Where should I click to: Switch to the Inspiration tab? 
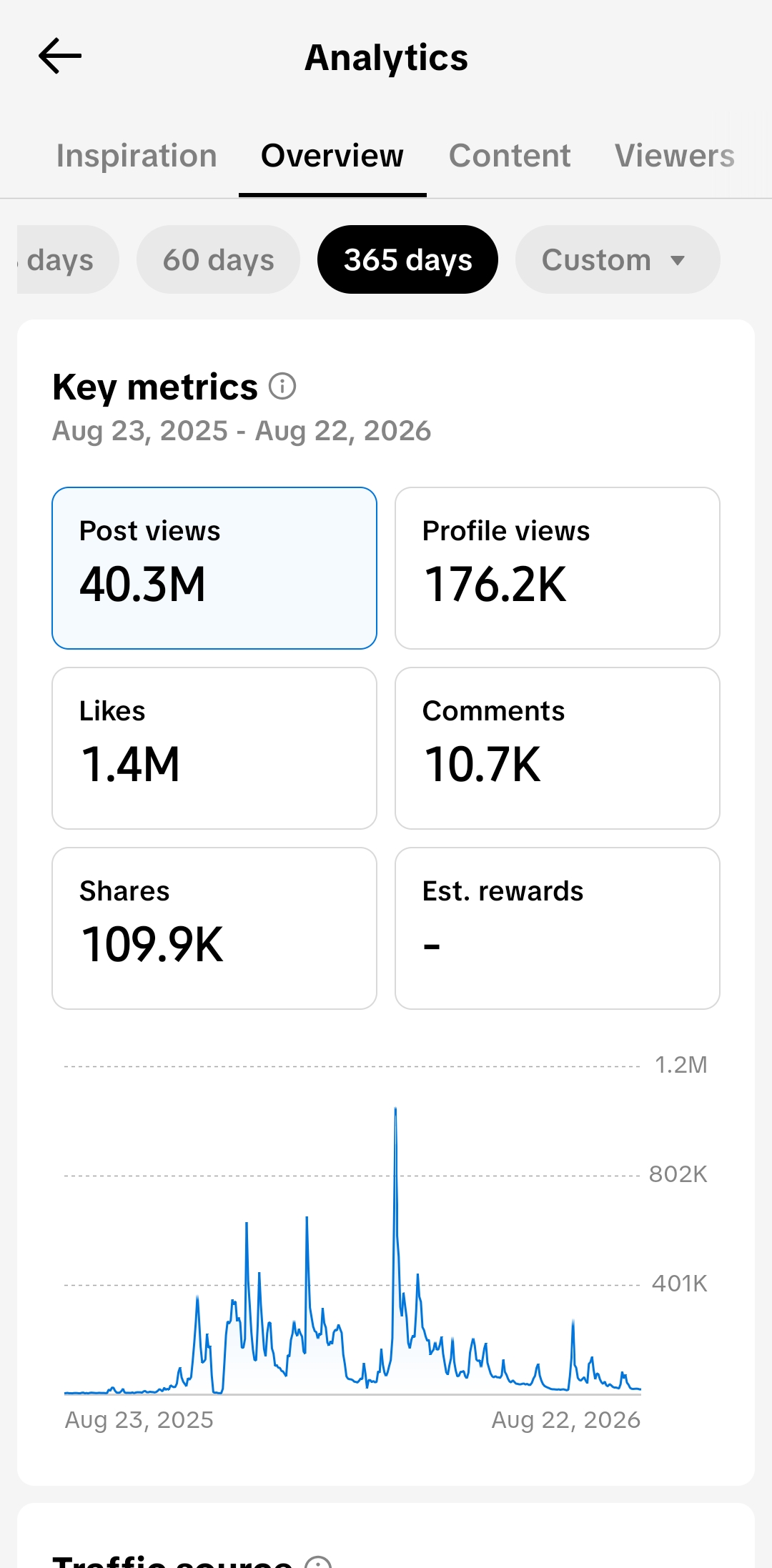click(x=137, y=156)
